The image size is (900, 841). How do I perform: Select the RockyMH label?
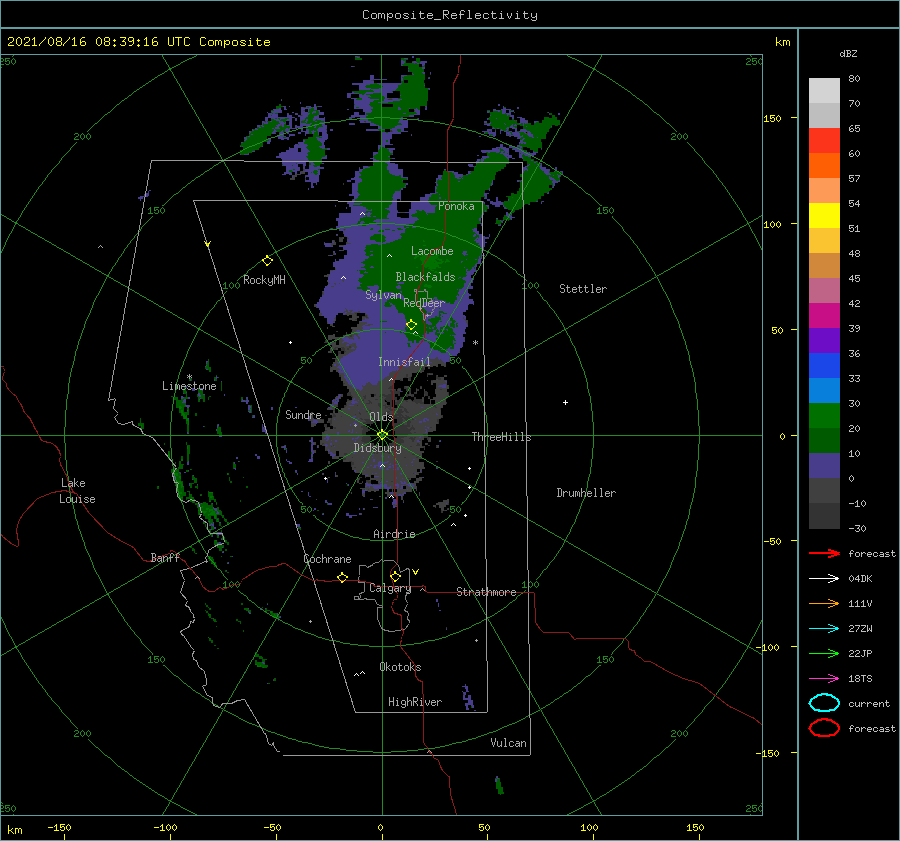click(x=264, y=280)
